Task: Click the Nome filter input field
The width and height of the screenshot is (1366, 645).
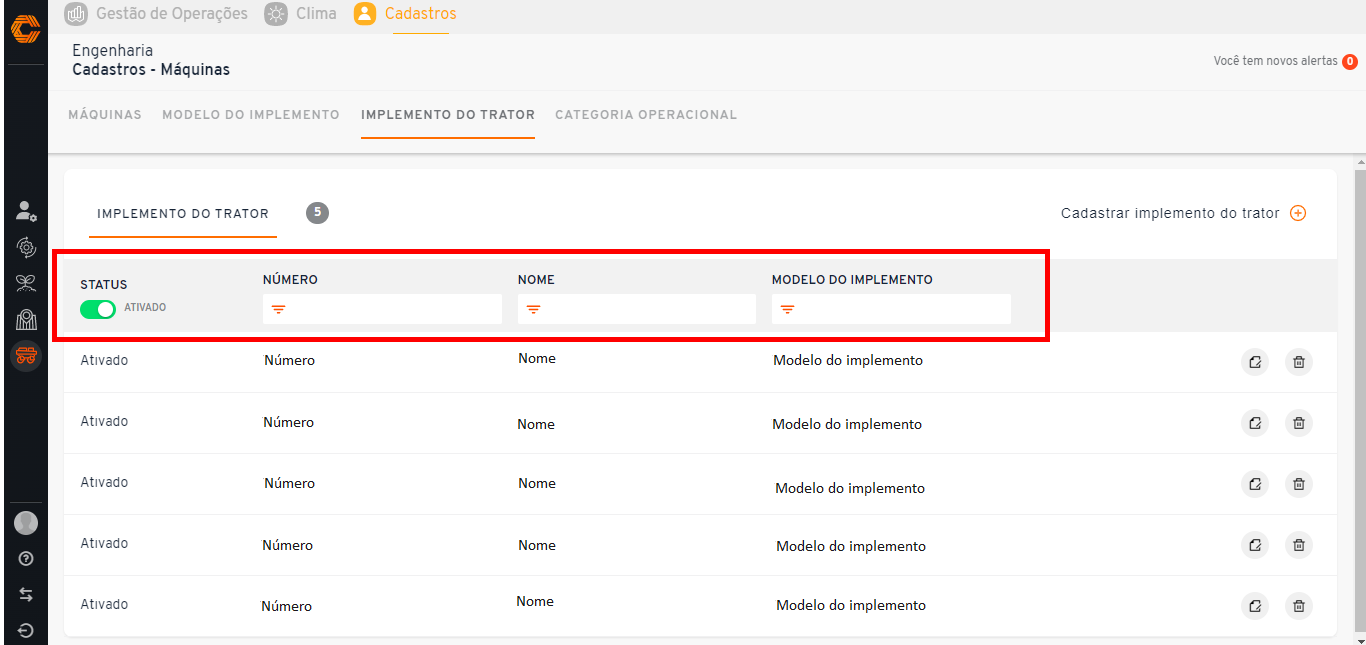Action: click(x=637, y=309)
